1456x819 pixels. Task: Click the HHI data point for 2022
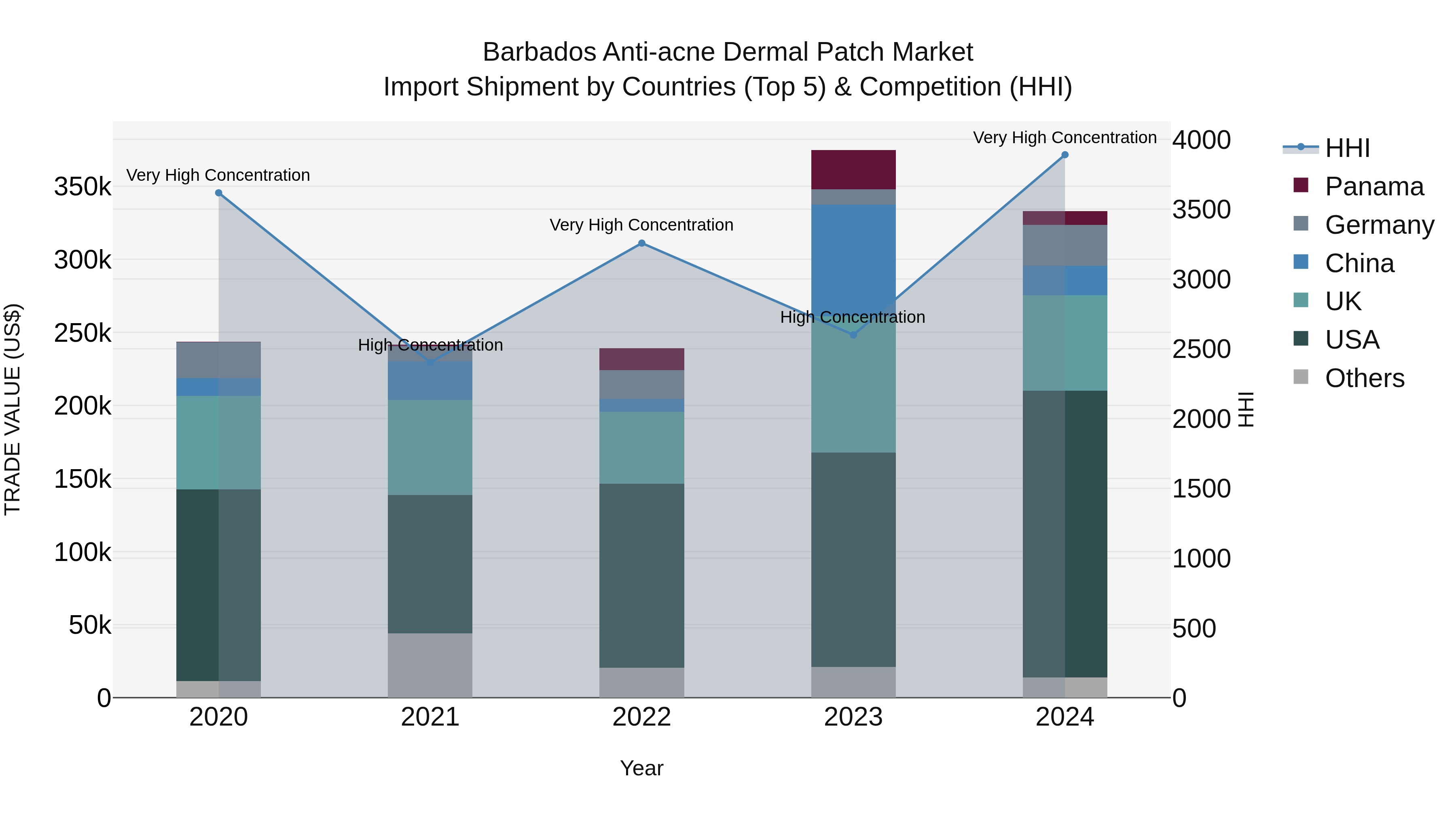pos(641,243)
